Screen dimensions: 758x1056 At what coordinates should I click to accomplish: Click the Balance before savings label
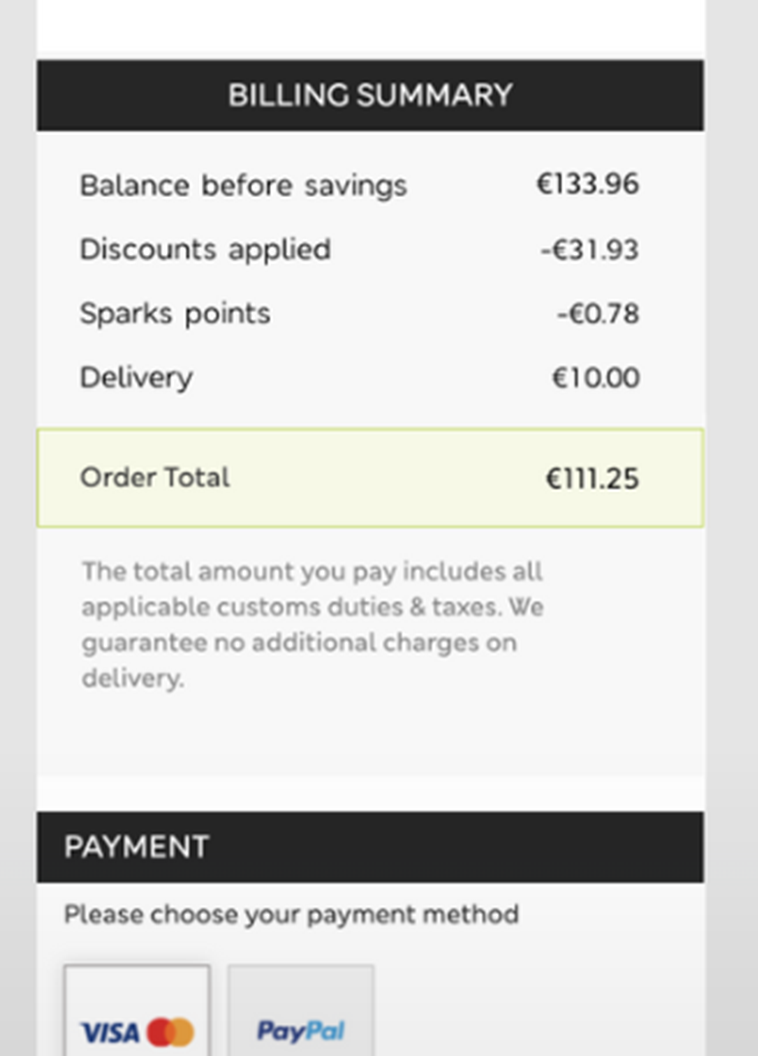243,186
